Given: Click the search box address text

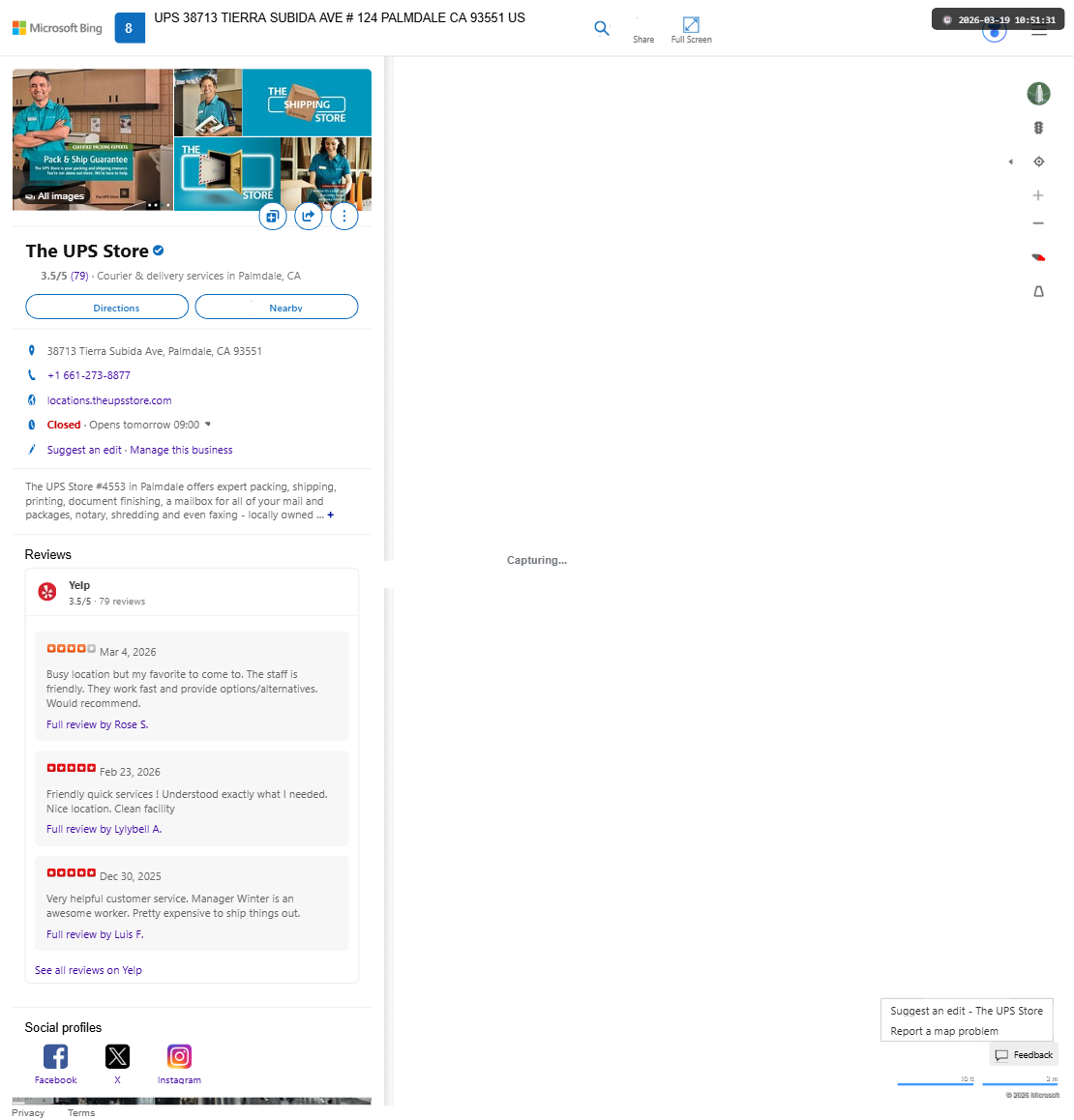Looking at the screenshot, I should (340, 17).
